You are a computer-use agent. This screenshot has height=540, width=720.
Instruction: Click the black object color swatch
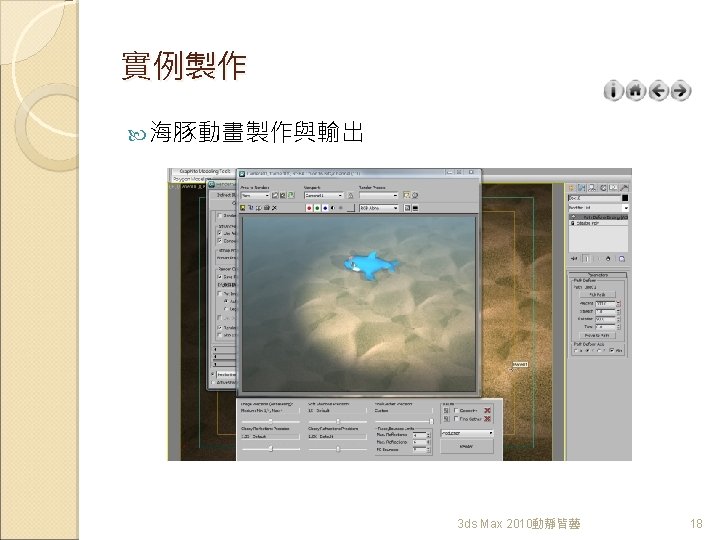coord(625,198)
